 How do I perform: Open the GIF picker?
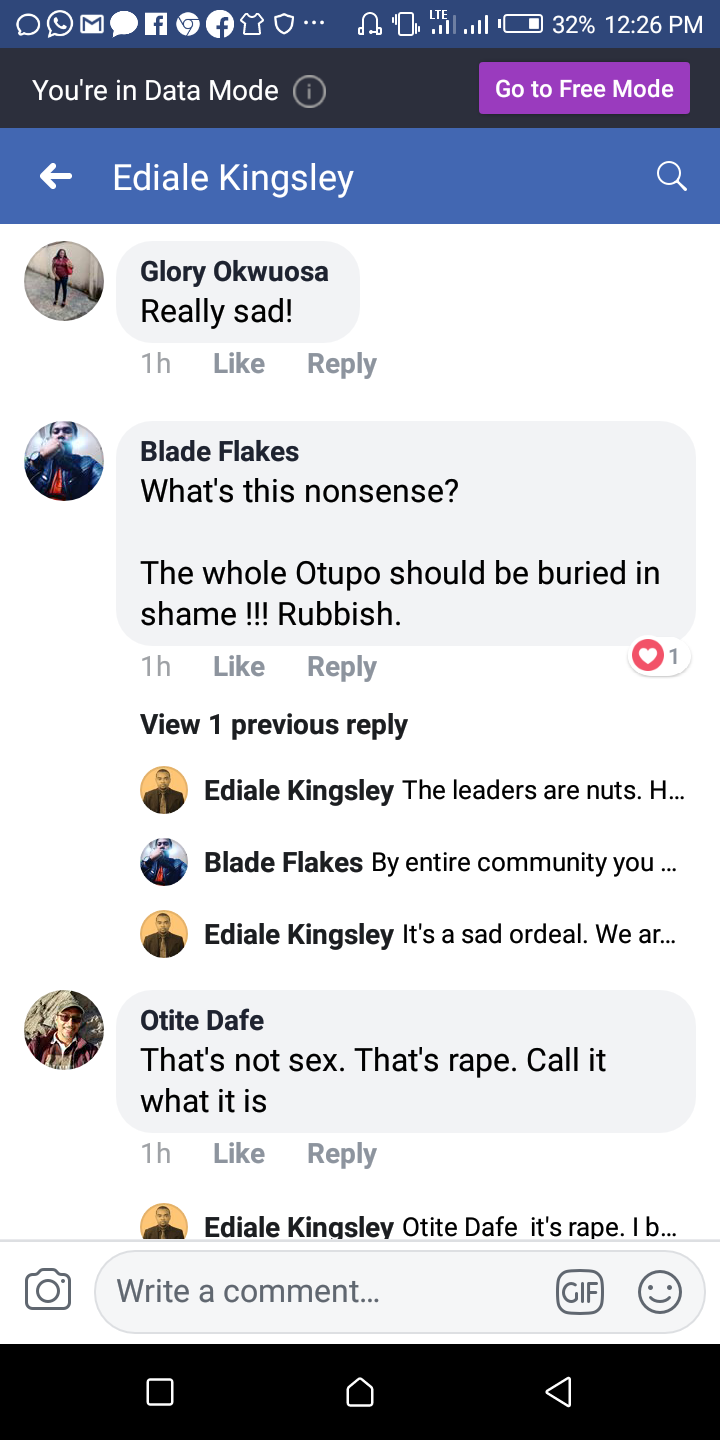[x=579, y=1292]
